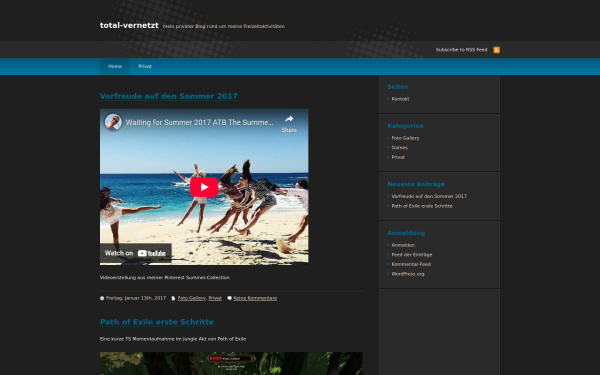The image size is (600, 375).
Task: Click the orange RSS feed icon
Action: point(496,50)
